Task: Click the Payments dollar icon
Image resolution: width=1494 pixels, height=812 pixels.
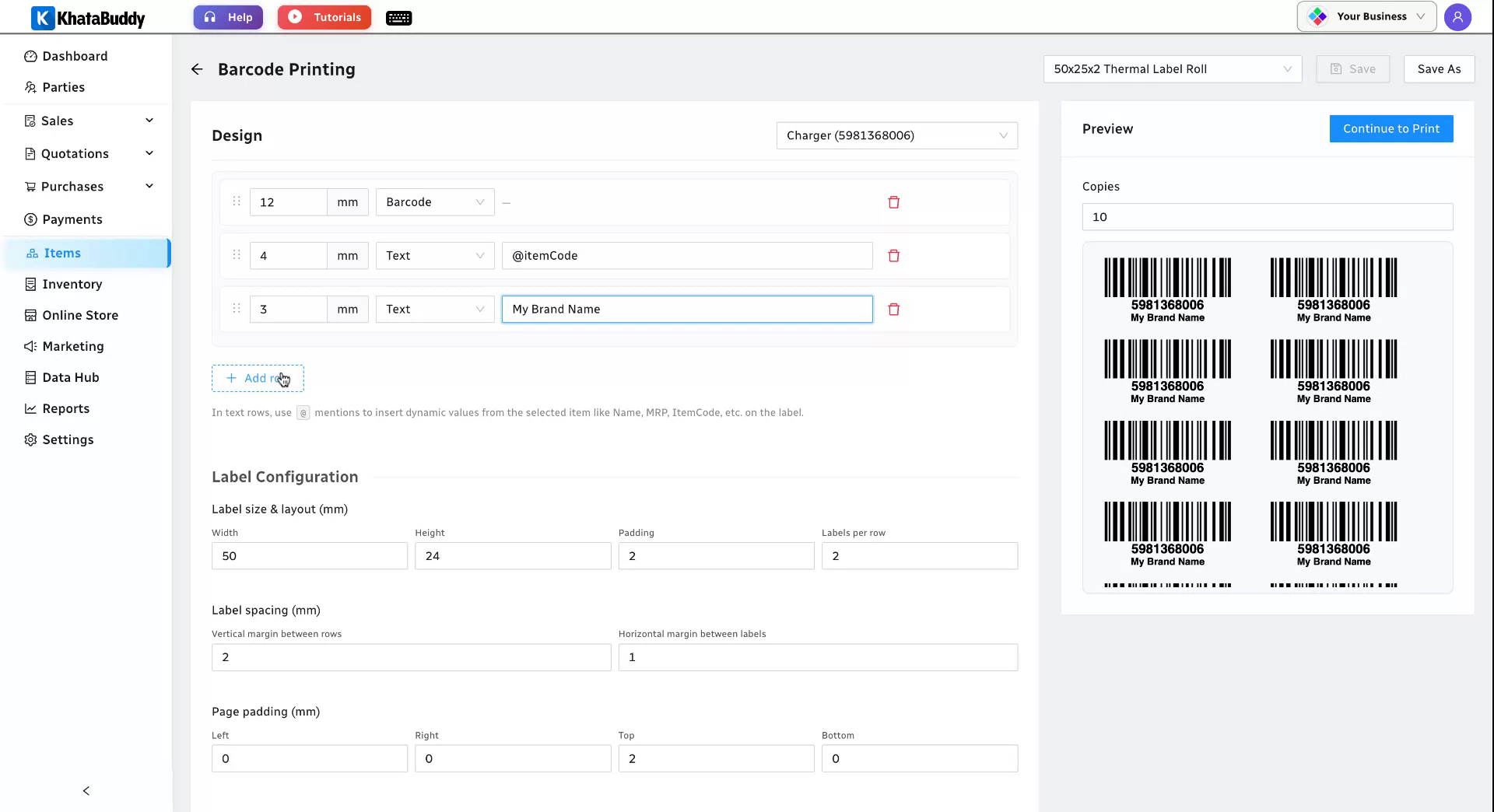Action: pyautogui.click(x=30, y=219)
